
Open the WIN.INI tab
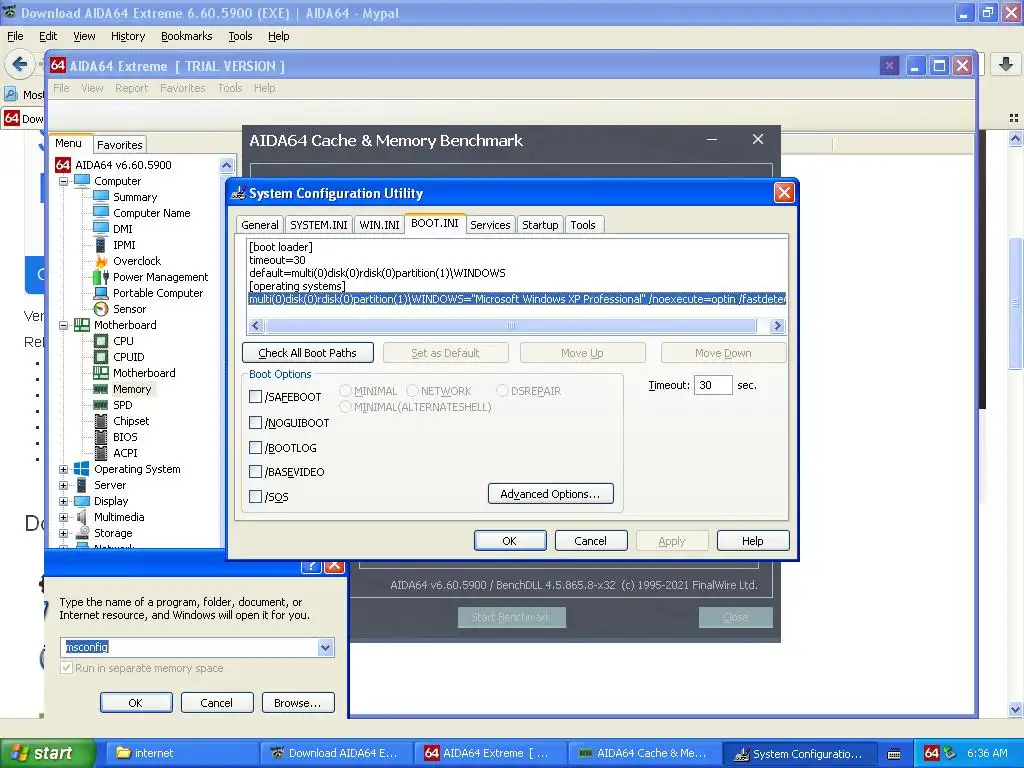[379, 225]
